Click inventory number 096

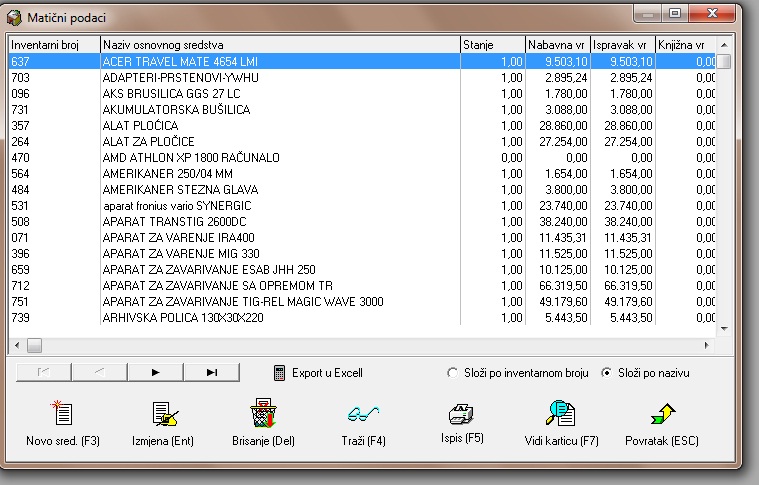pos(20,93)
